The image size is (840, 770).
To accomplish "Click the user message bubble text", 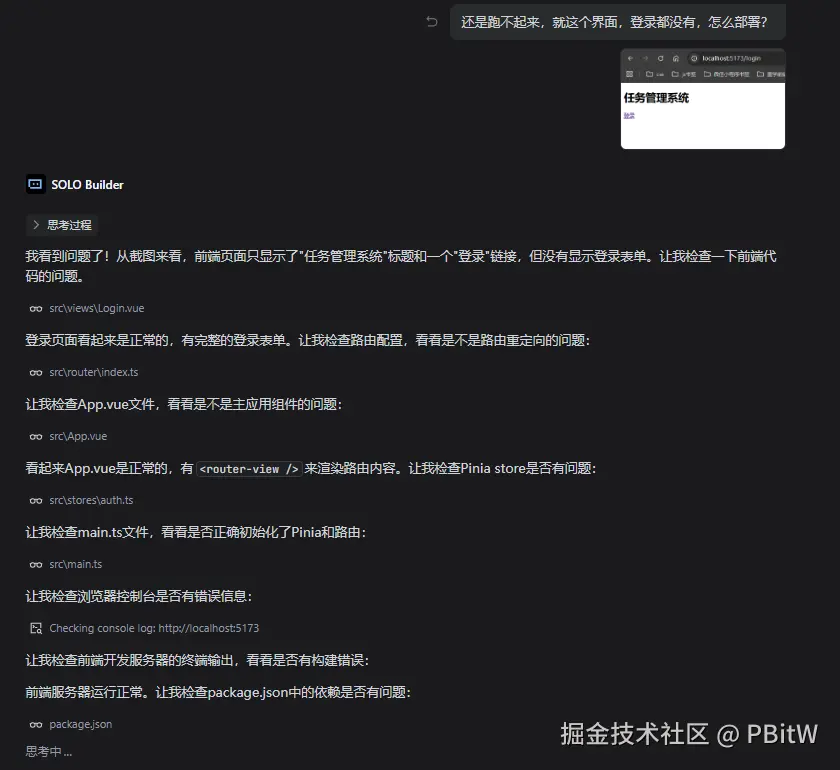I will tap(614, 22).
